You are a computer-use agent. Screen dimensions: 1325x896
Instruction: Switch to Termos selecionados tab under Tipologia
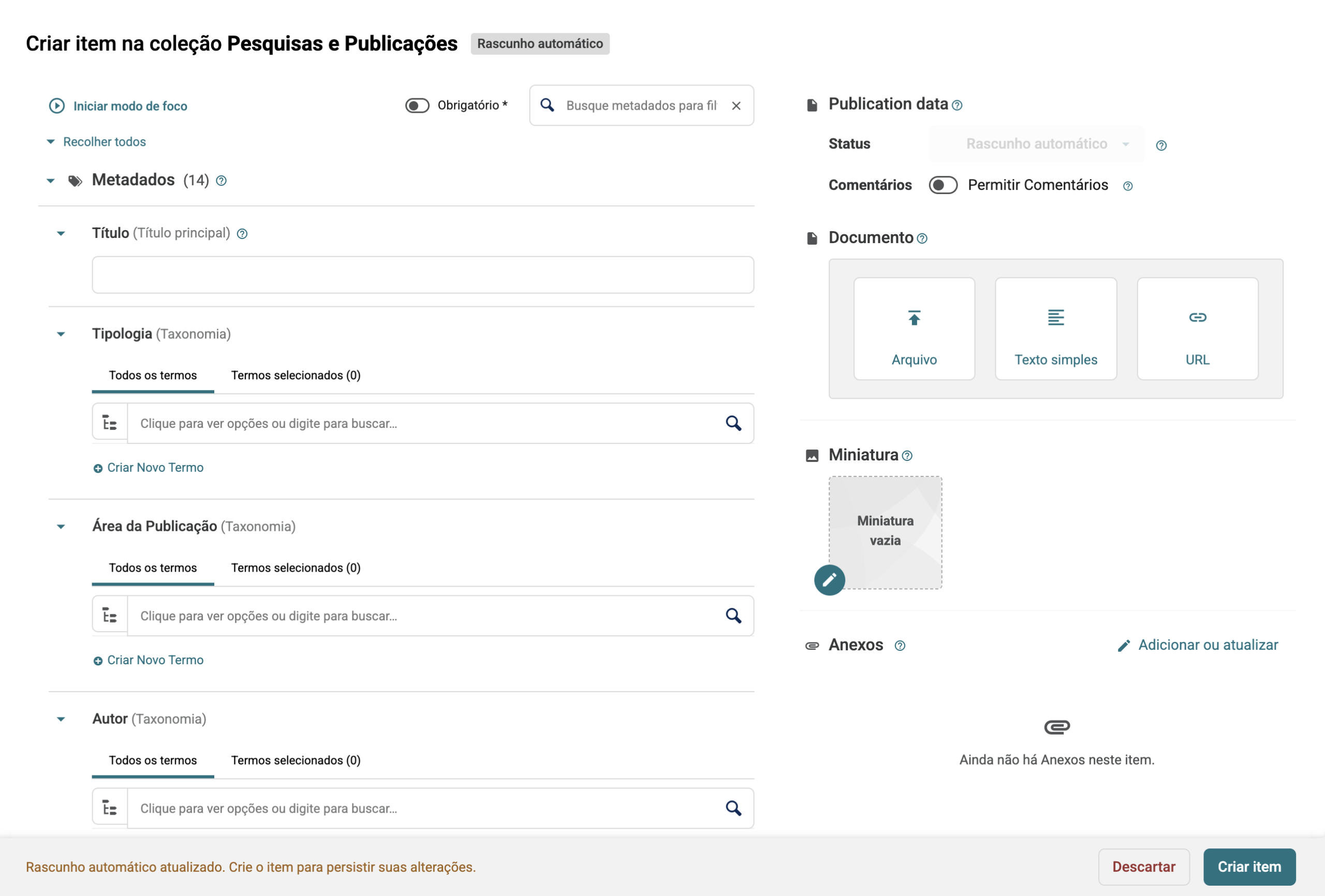point(296,375)
